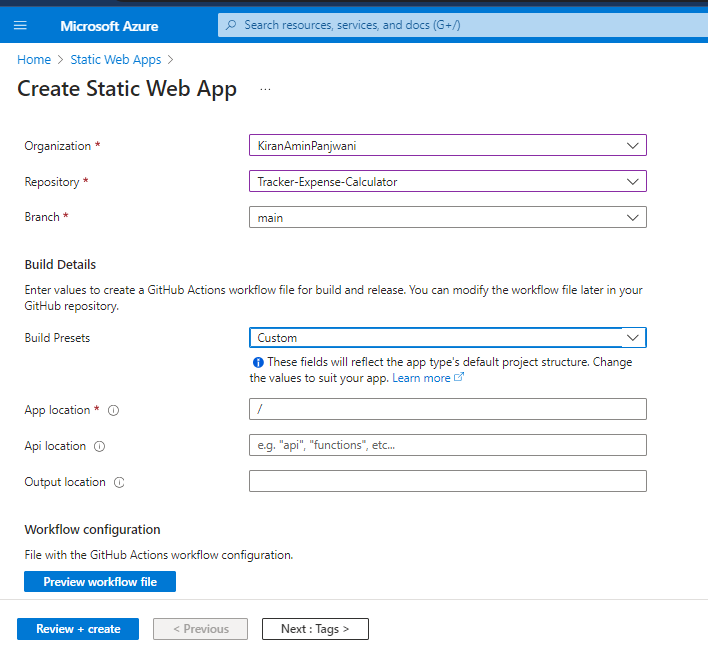Focus the search resources box
Screen dimensions: 708x651
tap(463, 25)
